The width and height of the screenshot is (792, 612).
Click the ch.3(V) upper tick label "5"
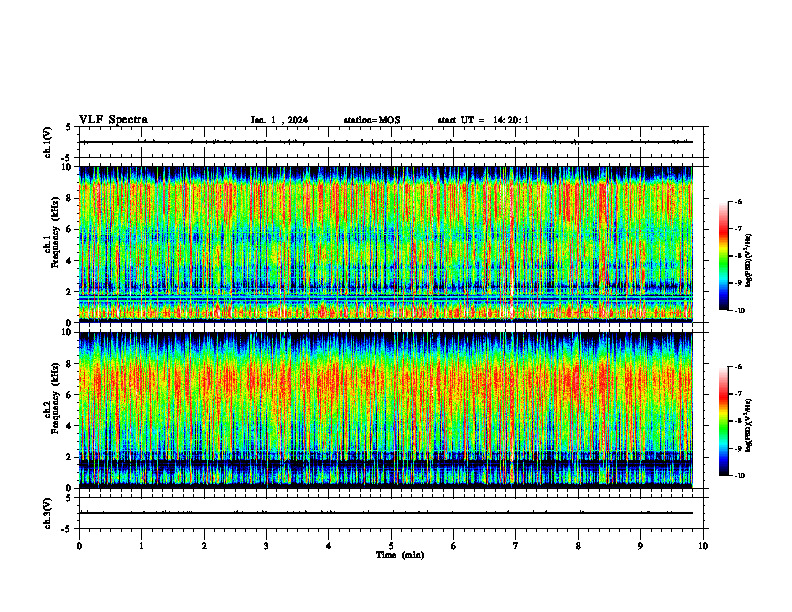[x=69, y=498]
